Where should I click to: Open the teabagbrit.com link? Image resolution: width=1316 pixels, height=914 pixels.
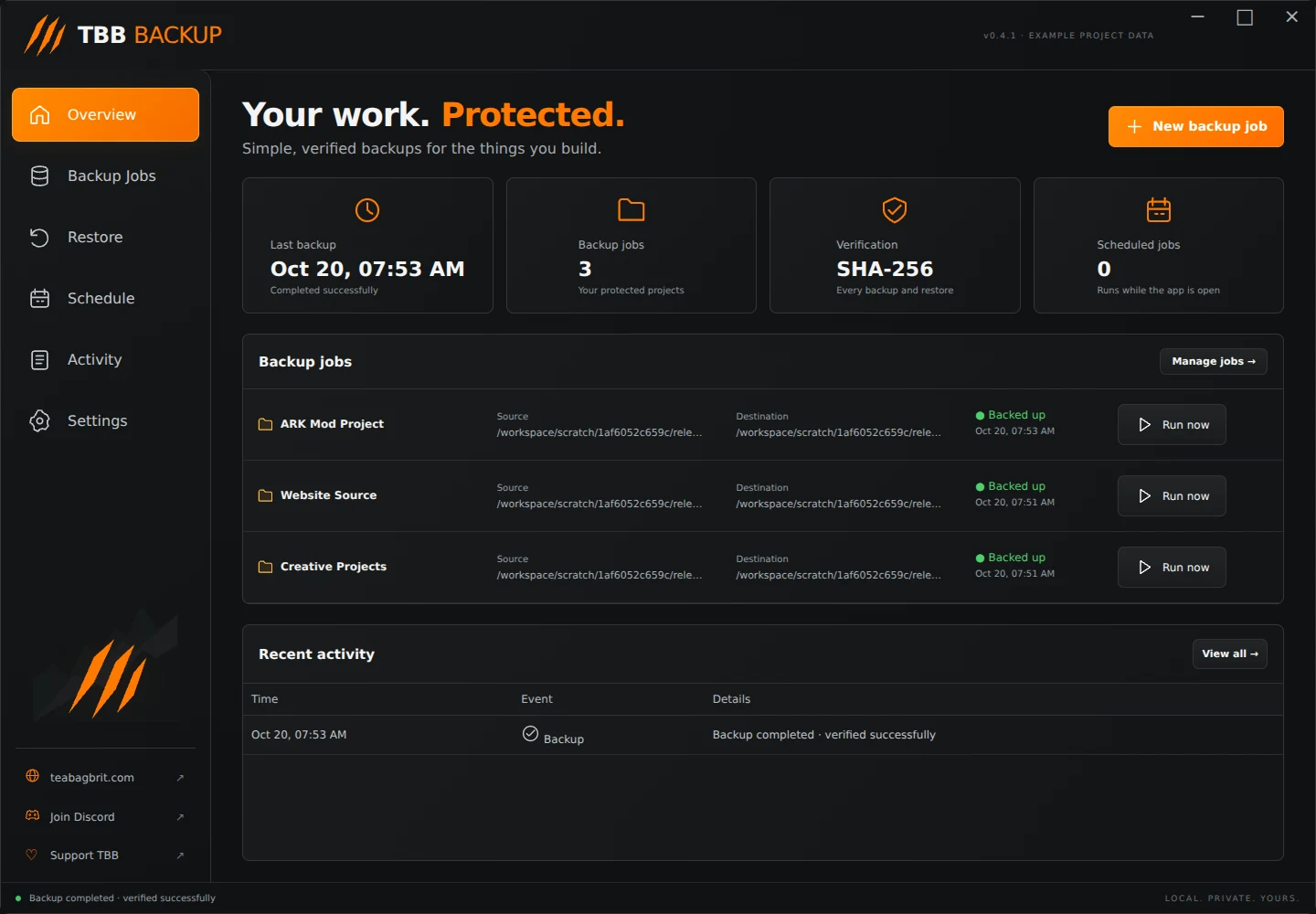(x=105, y=778)
